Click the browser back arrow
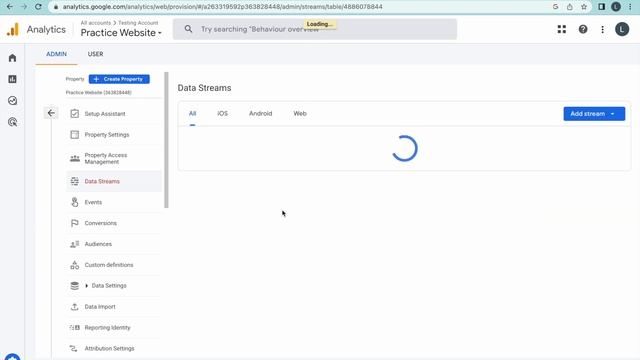This screenshot has height=360, width=640. (10, 7)
